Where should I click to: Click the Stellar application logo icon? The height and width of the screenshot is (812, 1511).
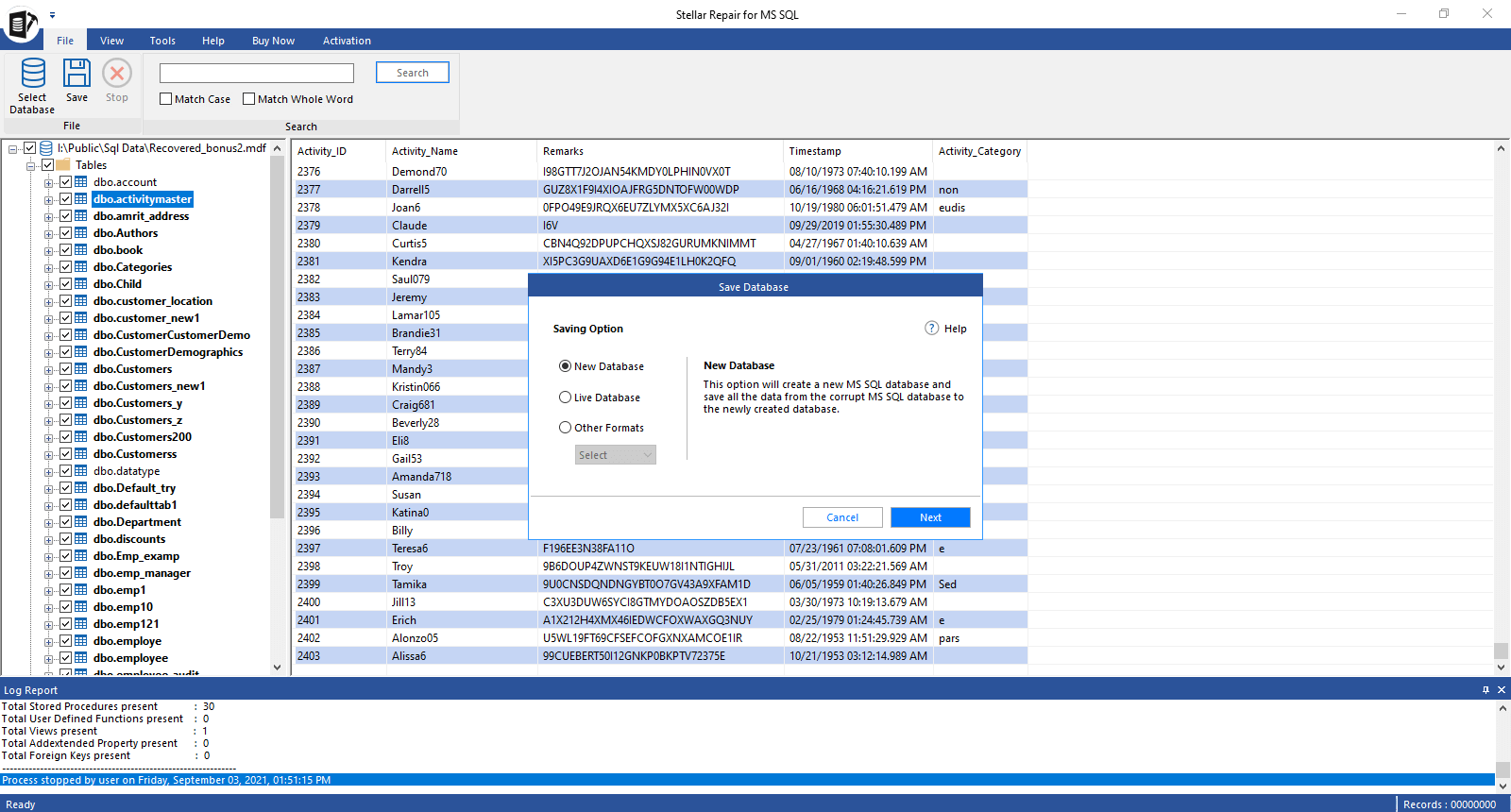pos(22,23)
